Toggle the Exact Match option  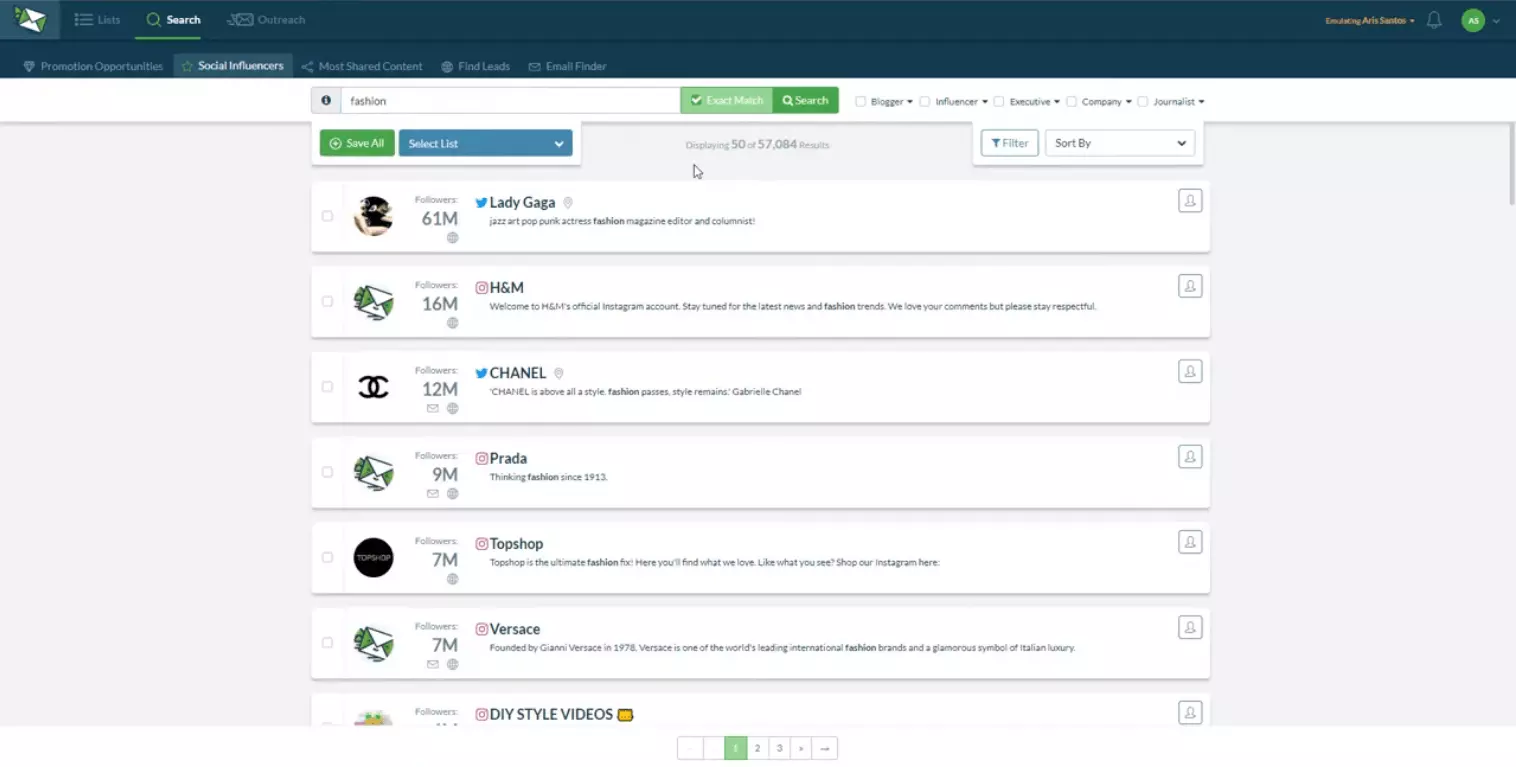[x=727, y=100]
